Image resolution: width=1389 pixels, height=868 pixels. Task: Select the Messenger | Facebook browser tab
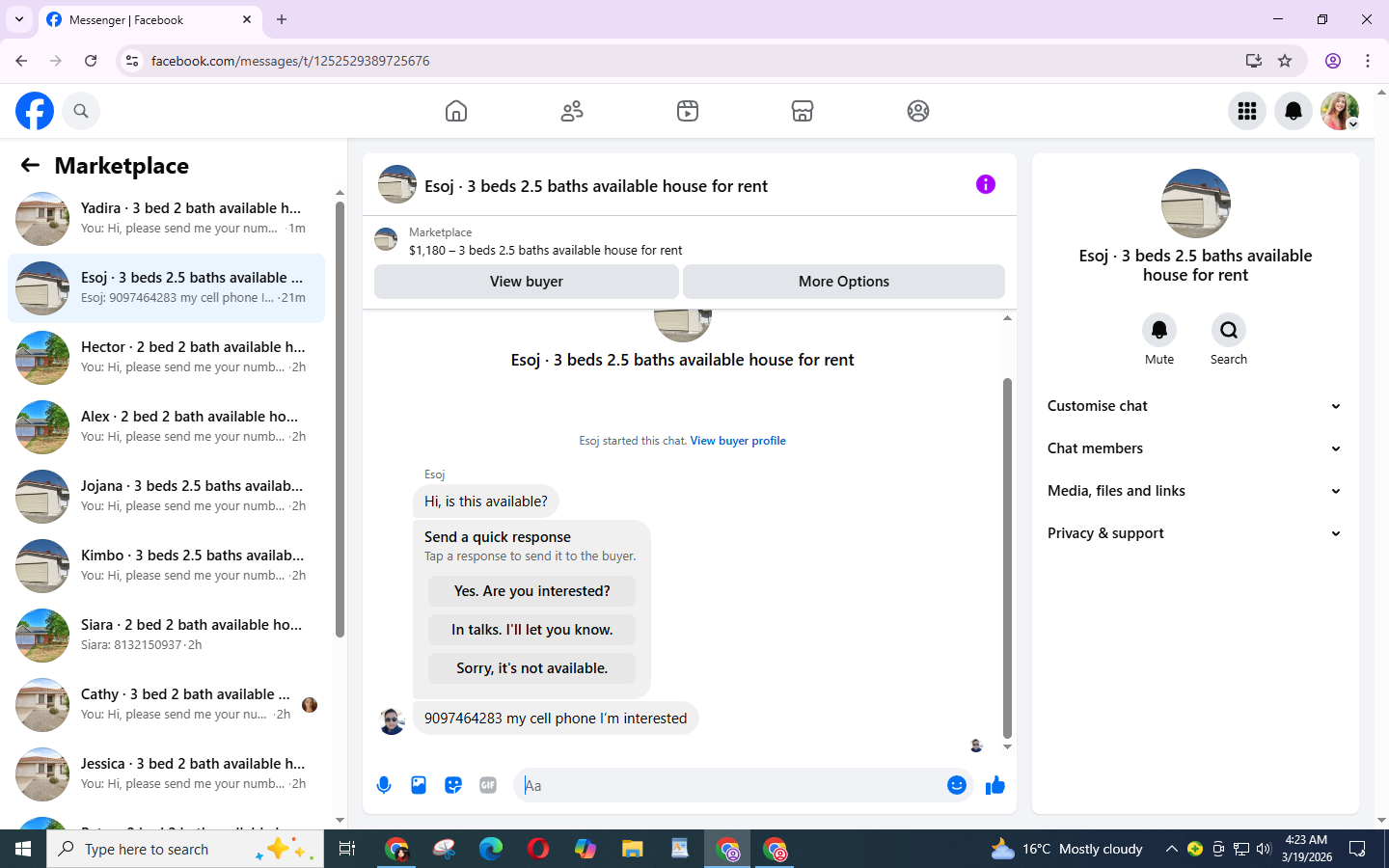(x=150, y=19)
